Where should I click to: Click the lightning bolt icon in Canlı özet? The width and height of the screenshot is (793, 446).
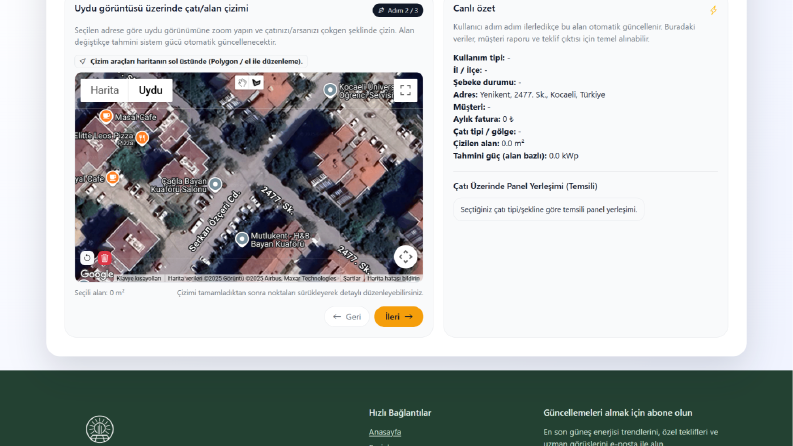click(713, 10)
